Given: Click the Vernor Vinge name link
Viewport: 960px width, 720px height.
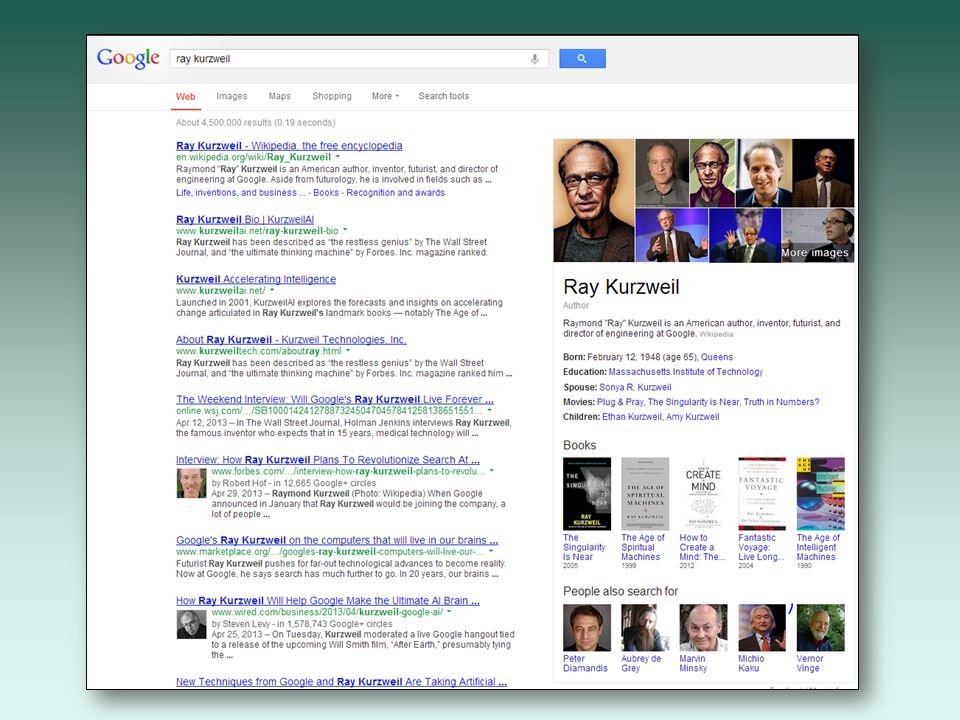Looking at the screenshot, I should [x=809, y=663].
